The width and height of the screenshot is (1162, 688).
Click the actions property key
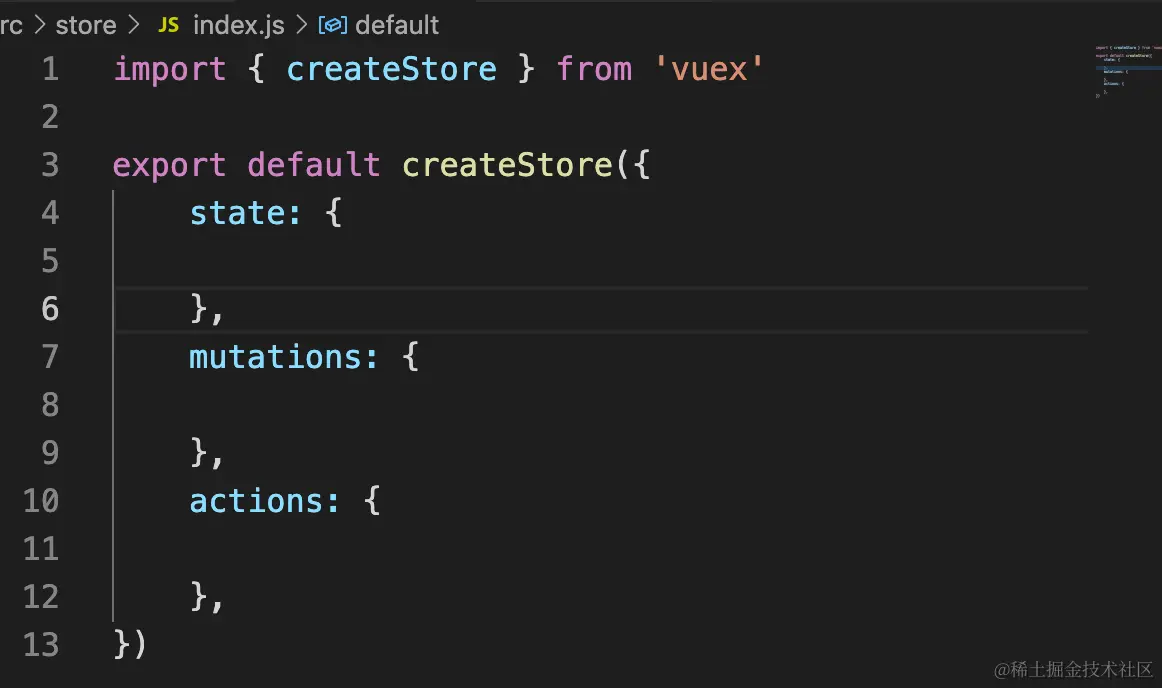(x=257, y=501)
